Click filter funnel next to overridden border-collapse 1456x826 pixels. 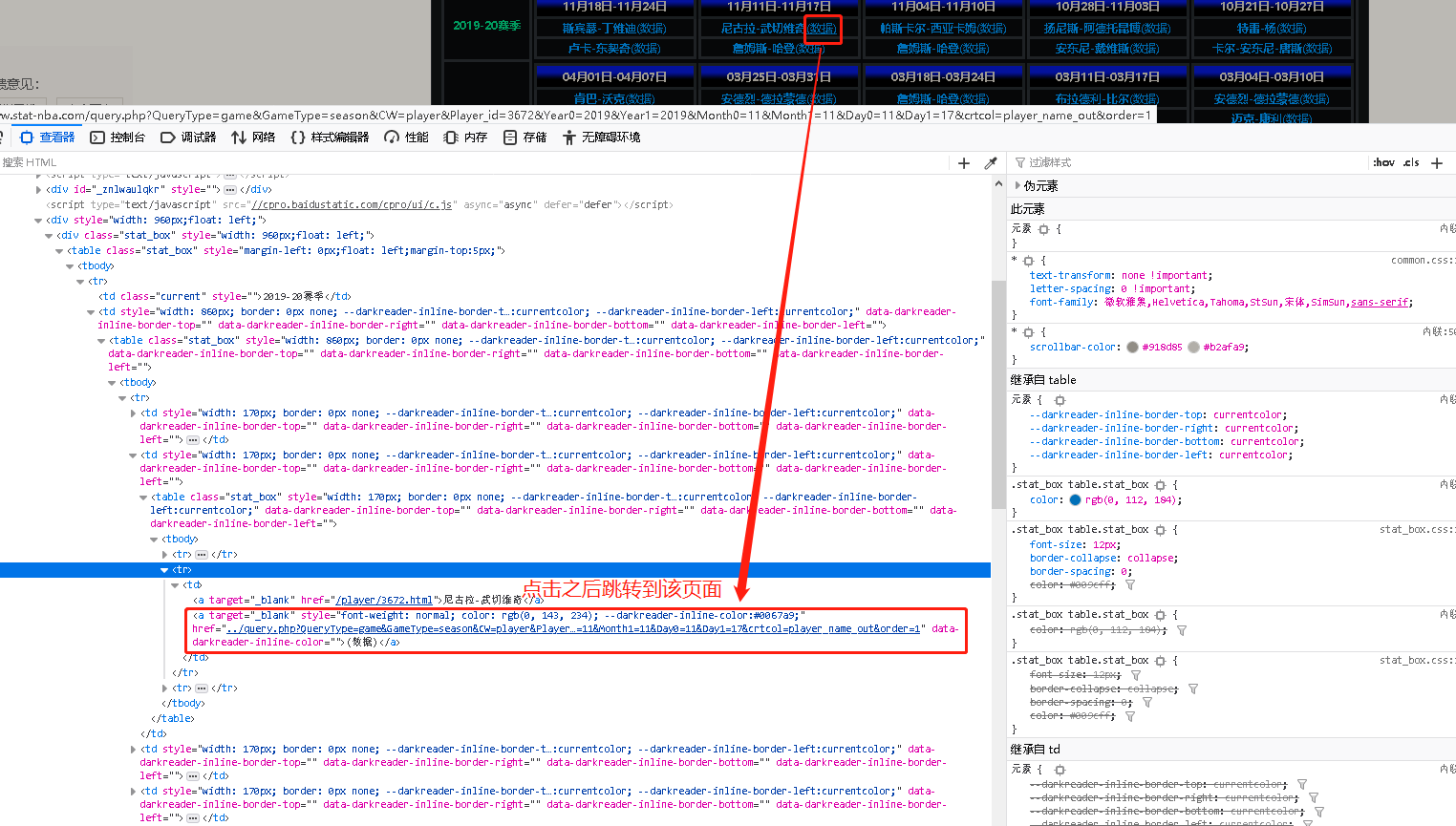1193,688
